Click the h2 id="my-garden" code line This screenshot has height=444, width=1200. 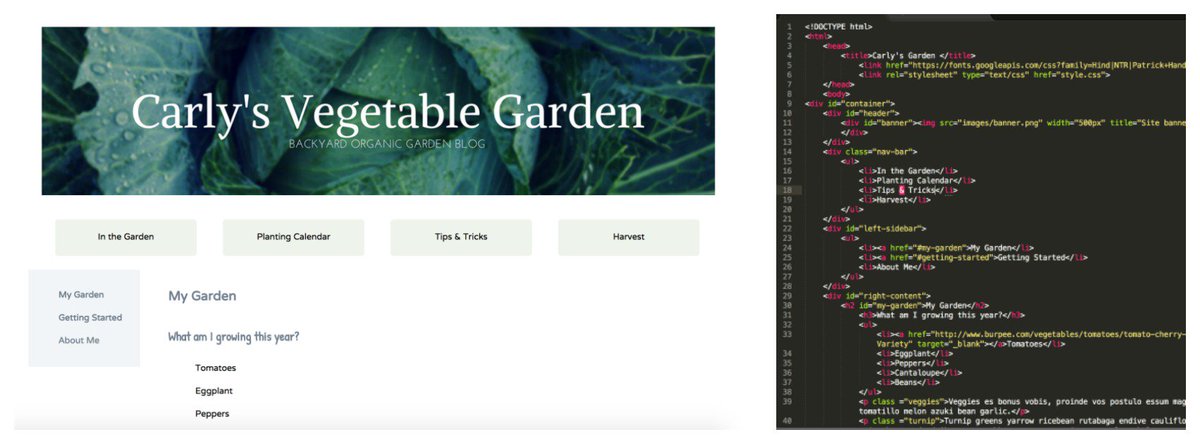(x=915, y=305)
